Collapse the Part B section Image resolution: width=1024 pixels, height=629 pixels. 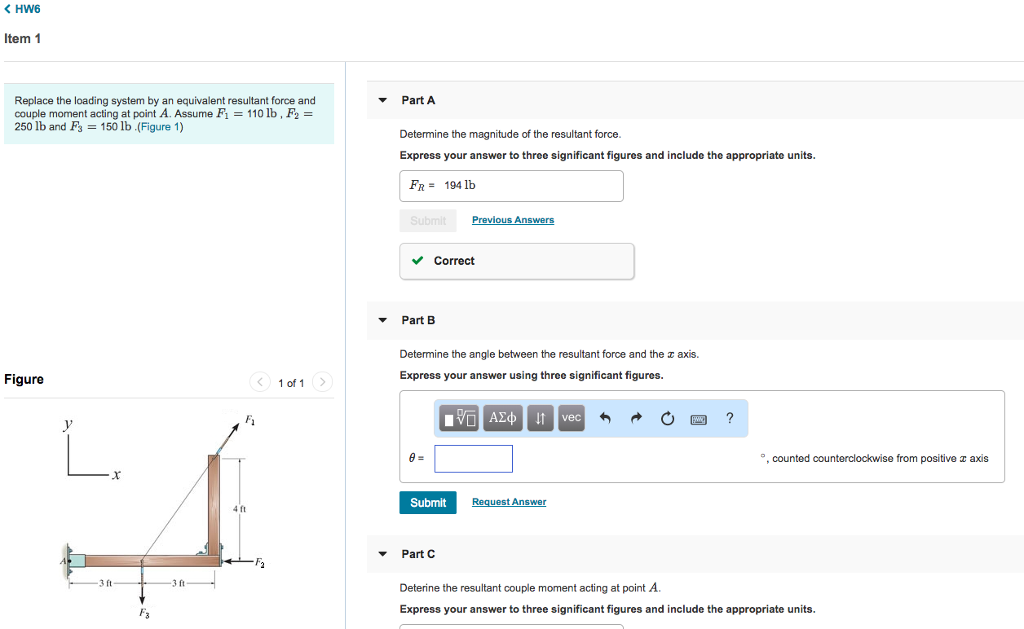[382, 320]
